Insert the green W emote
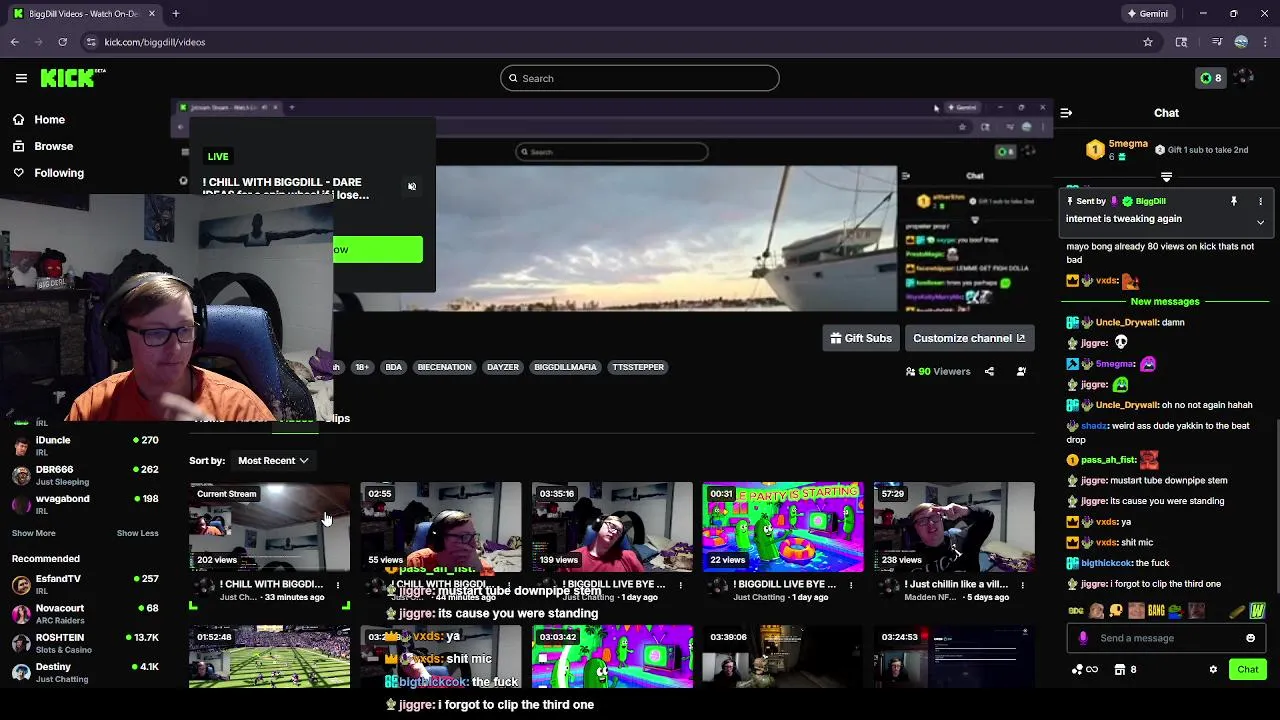The image size is (1280, 720). point(1257,610)
